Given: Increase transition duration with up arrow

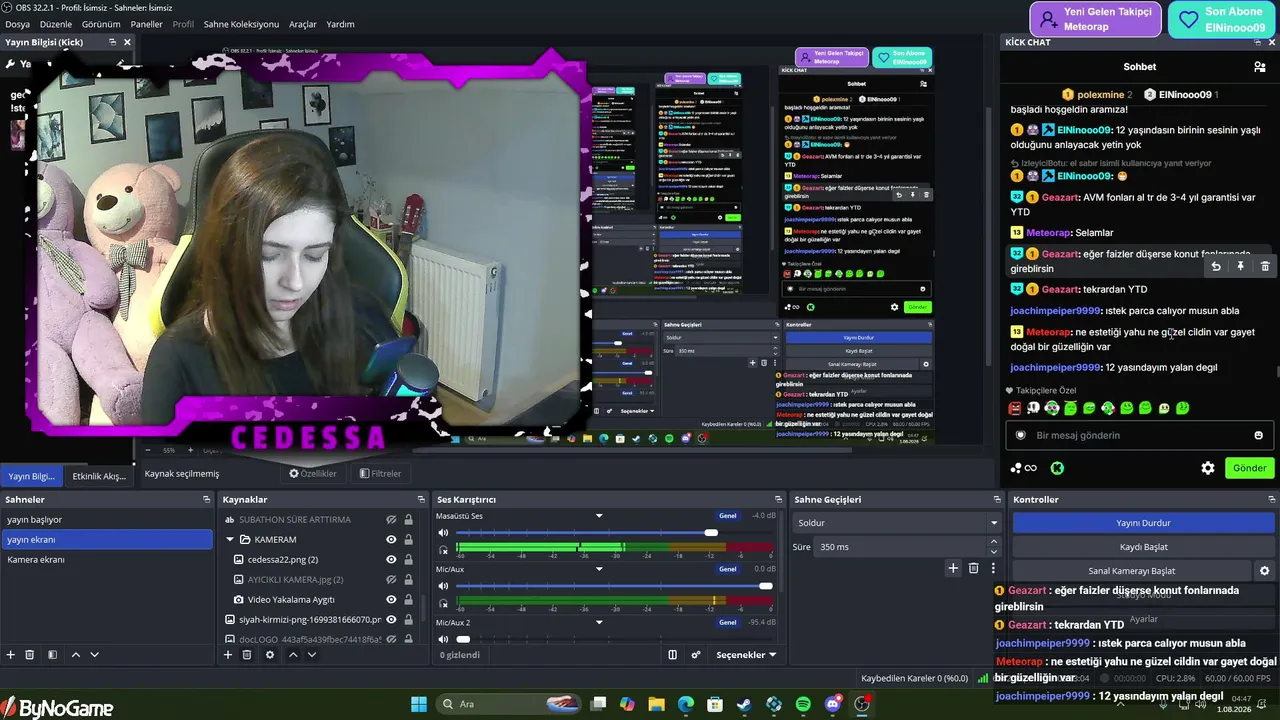Looking at the screenshot, I should pos(994,543).
